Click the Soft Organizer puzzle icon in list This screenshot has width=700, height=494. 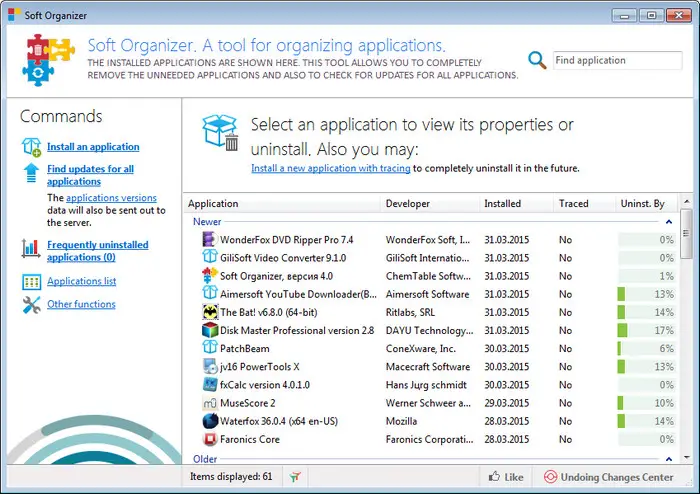(210, 276)
